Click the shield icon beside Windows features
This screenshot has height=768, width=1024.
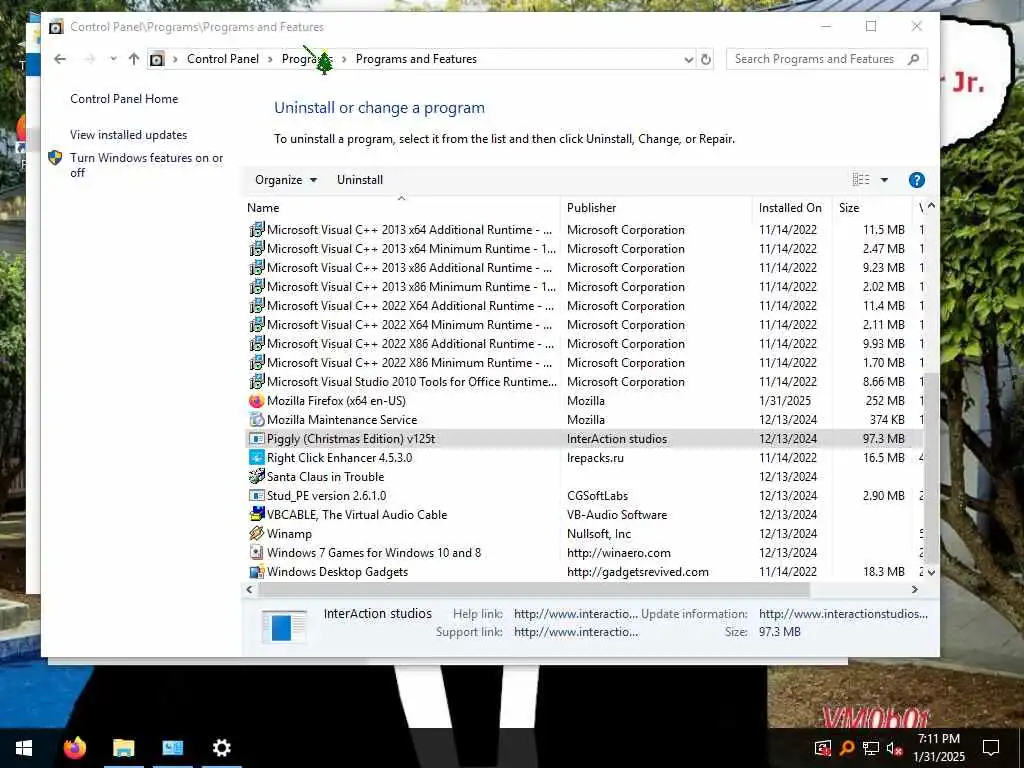56,157
